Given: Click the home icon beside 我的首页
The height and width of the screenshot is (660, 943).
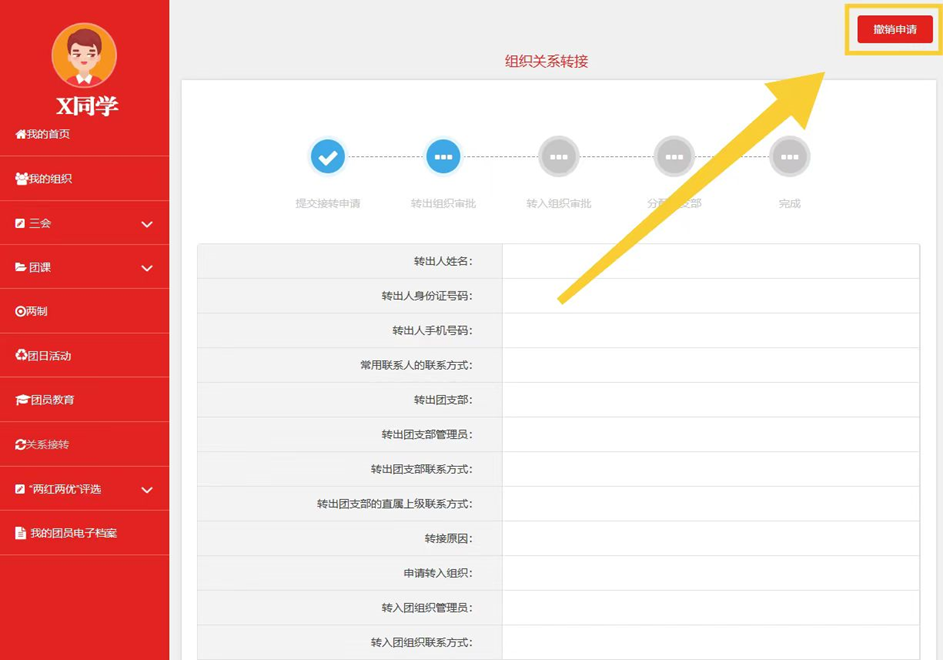Looking at the screenshot, I should 21,134.
